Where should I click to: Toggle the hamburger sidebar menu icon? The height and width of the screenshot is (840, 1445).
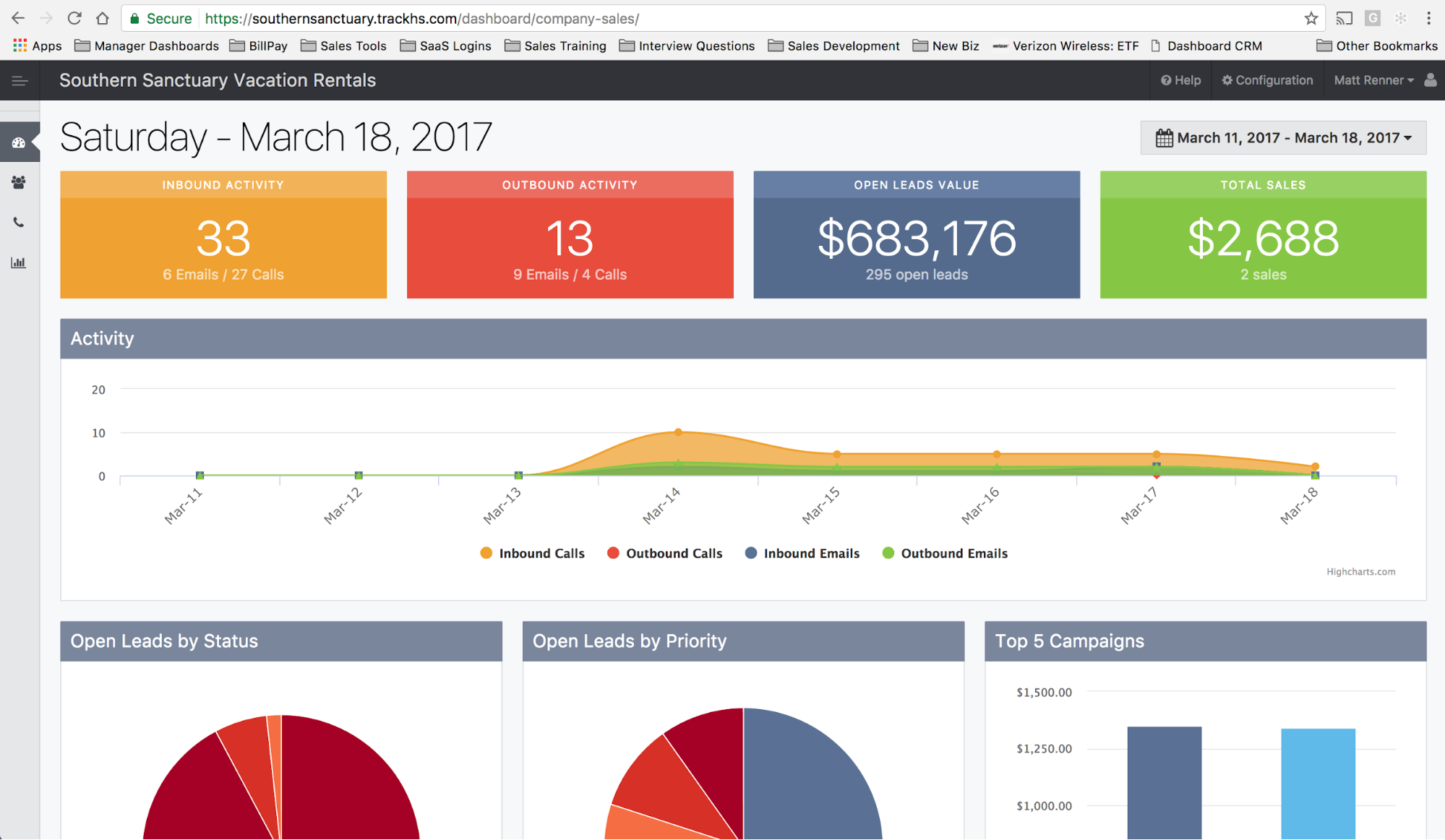[20, 81]
